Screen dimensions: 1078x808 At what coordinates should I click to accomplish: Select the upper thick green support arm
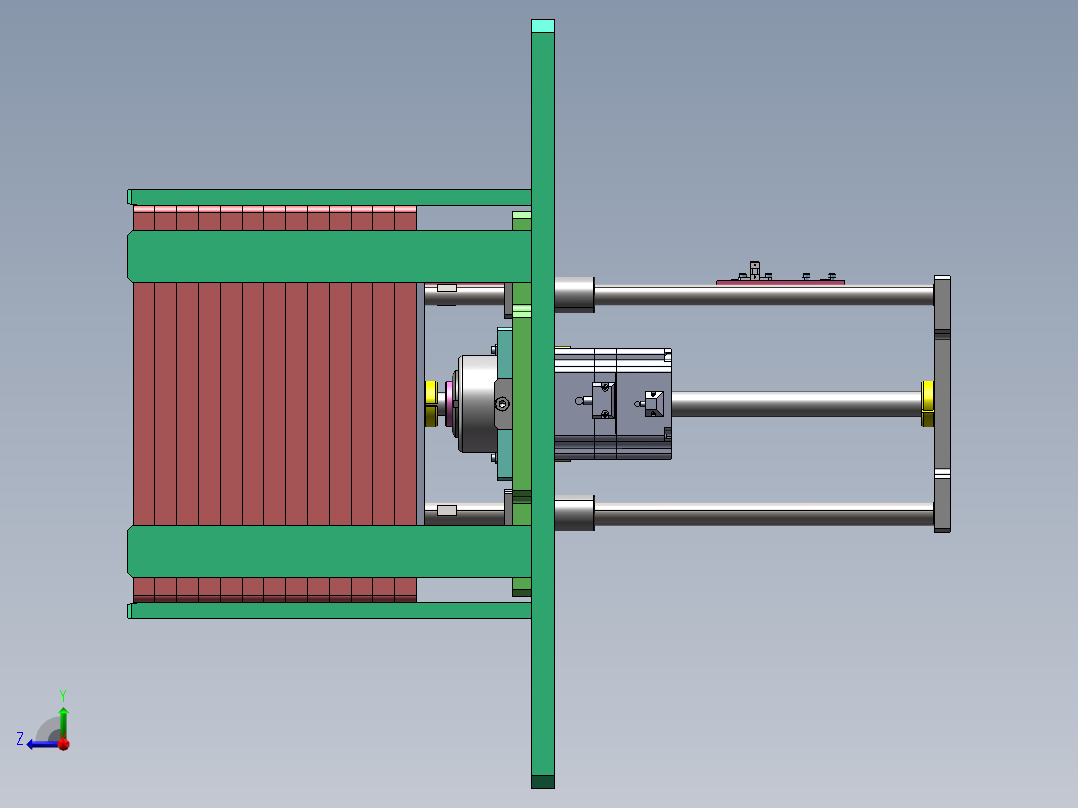pos(329,256)
